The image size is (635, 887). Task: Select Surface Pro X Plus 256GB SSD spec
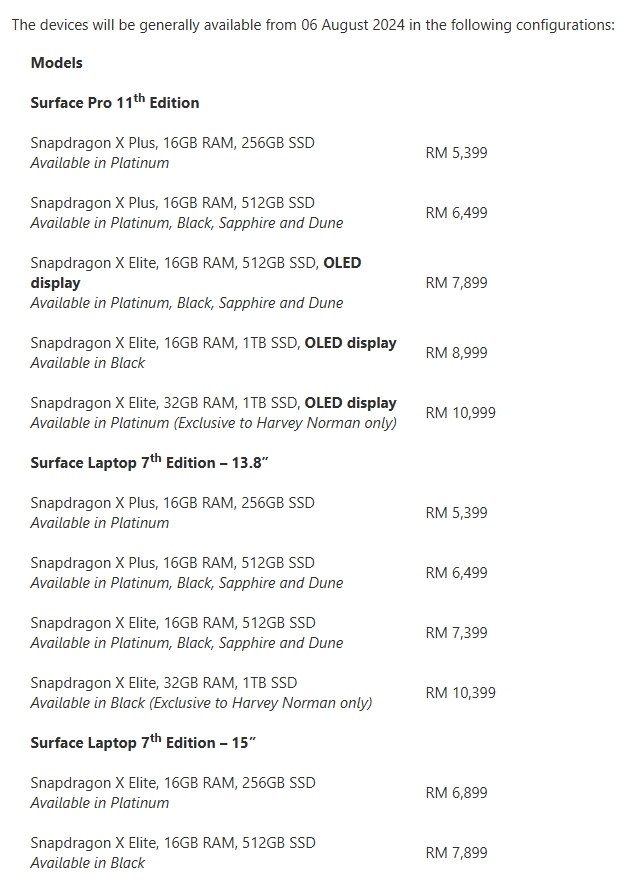point(172,143)
